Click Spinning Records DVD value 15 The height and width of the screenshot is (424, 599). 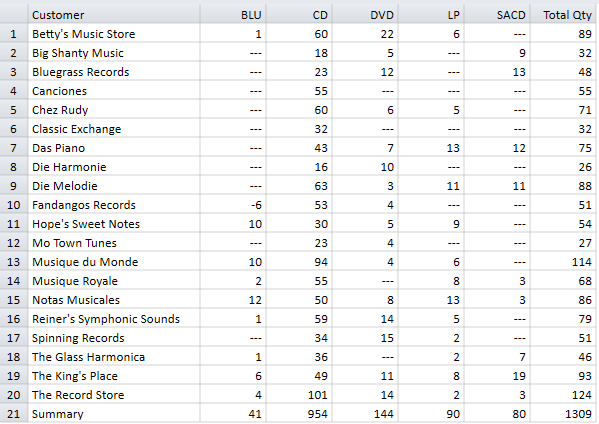click(x=365, y=338)
